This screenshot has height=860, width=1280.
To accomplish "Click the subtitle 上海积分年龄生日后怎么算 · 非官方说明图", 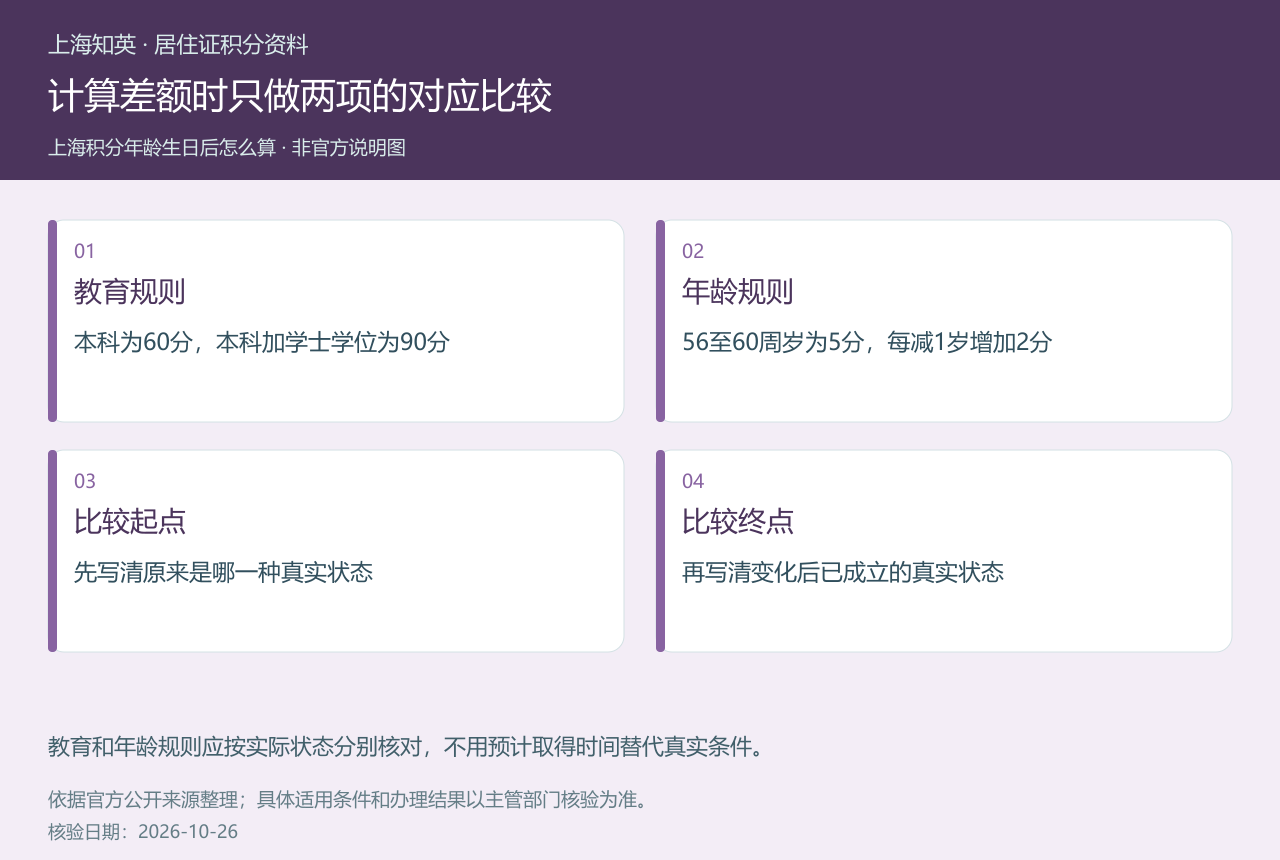I will point(227,148).
